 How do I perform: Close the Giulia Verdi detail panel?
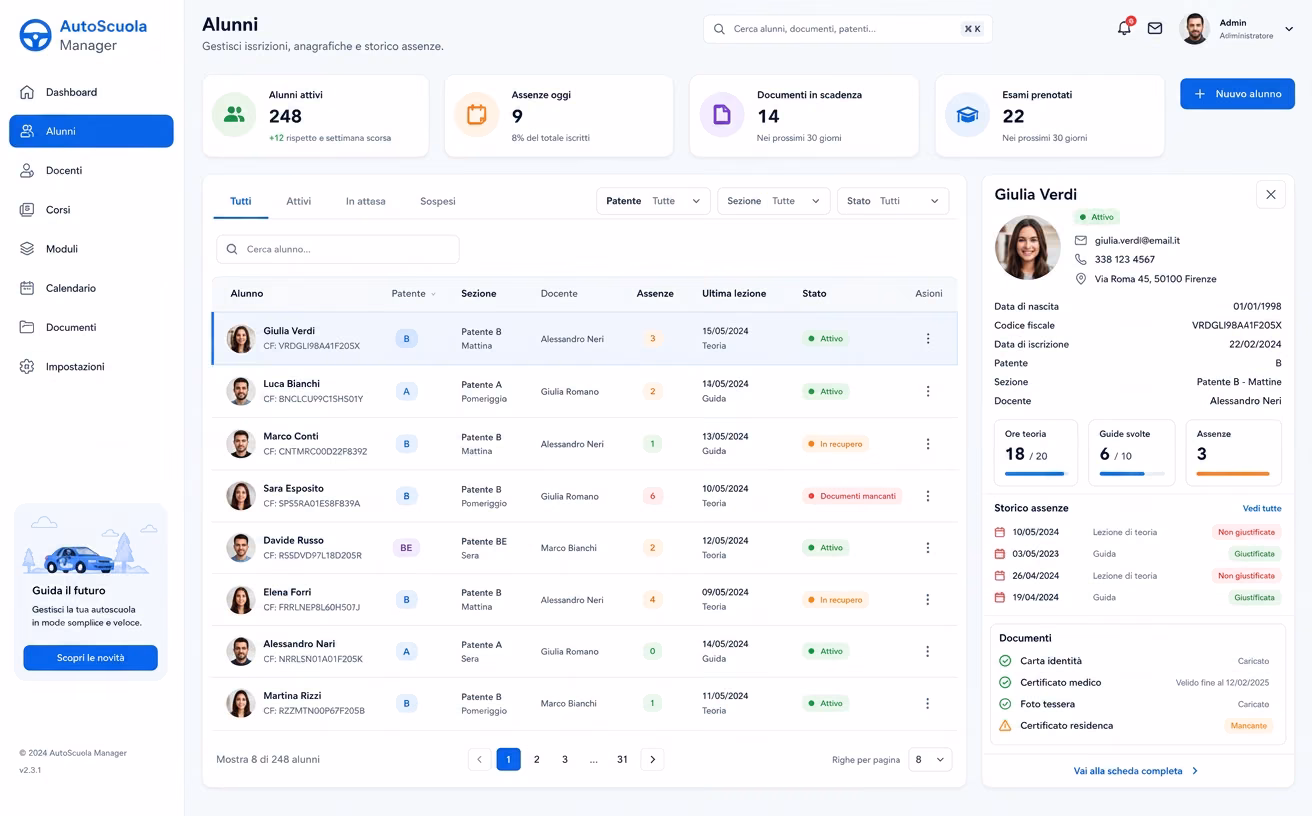tap(1271, 195)
